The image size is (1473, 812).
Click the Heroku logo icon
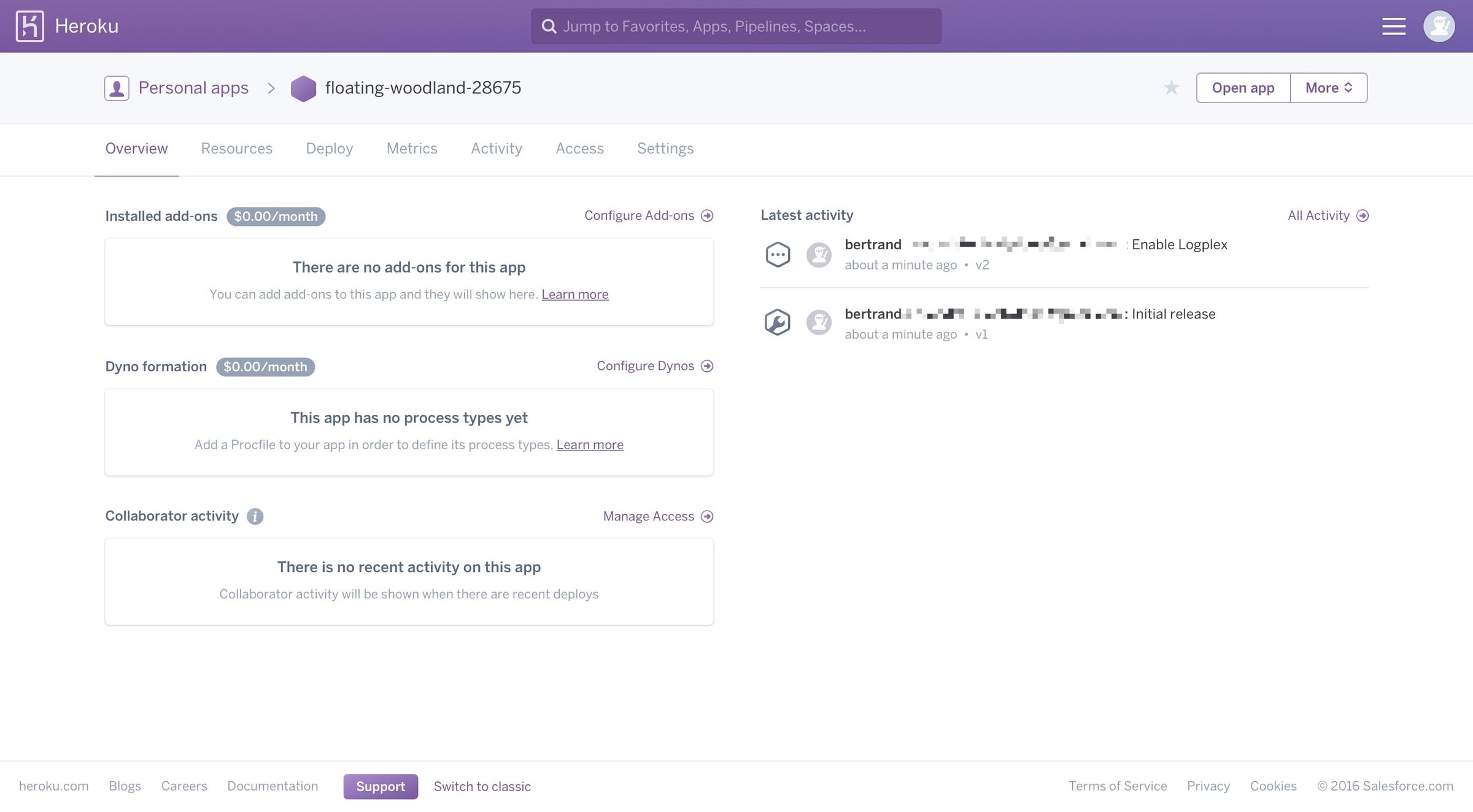click(x=29, y=26)
